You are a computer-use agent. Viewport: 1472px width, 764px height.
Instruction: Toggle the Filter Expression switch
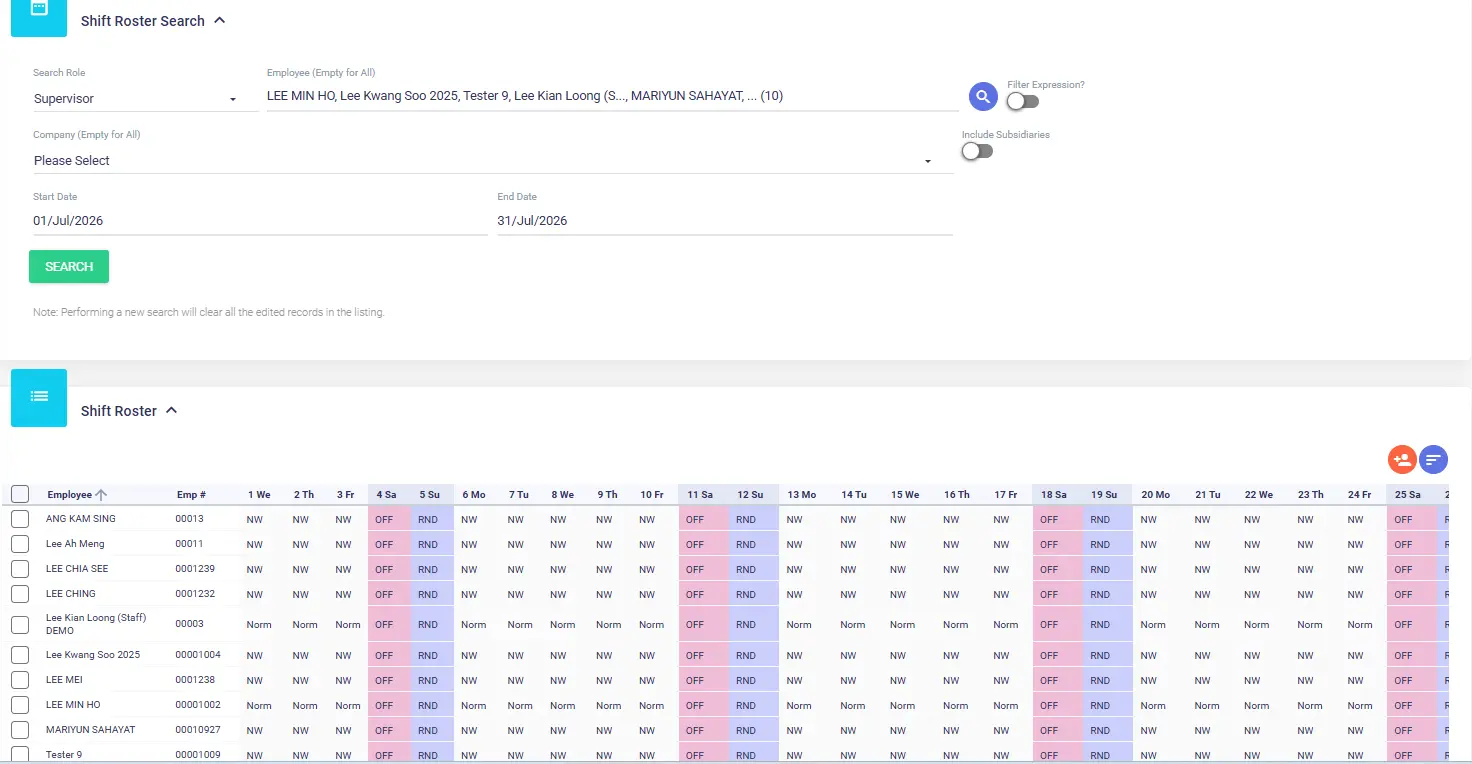1023,101
